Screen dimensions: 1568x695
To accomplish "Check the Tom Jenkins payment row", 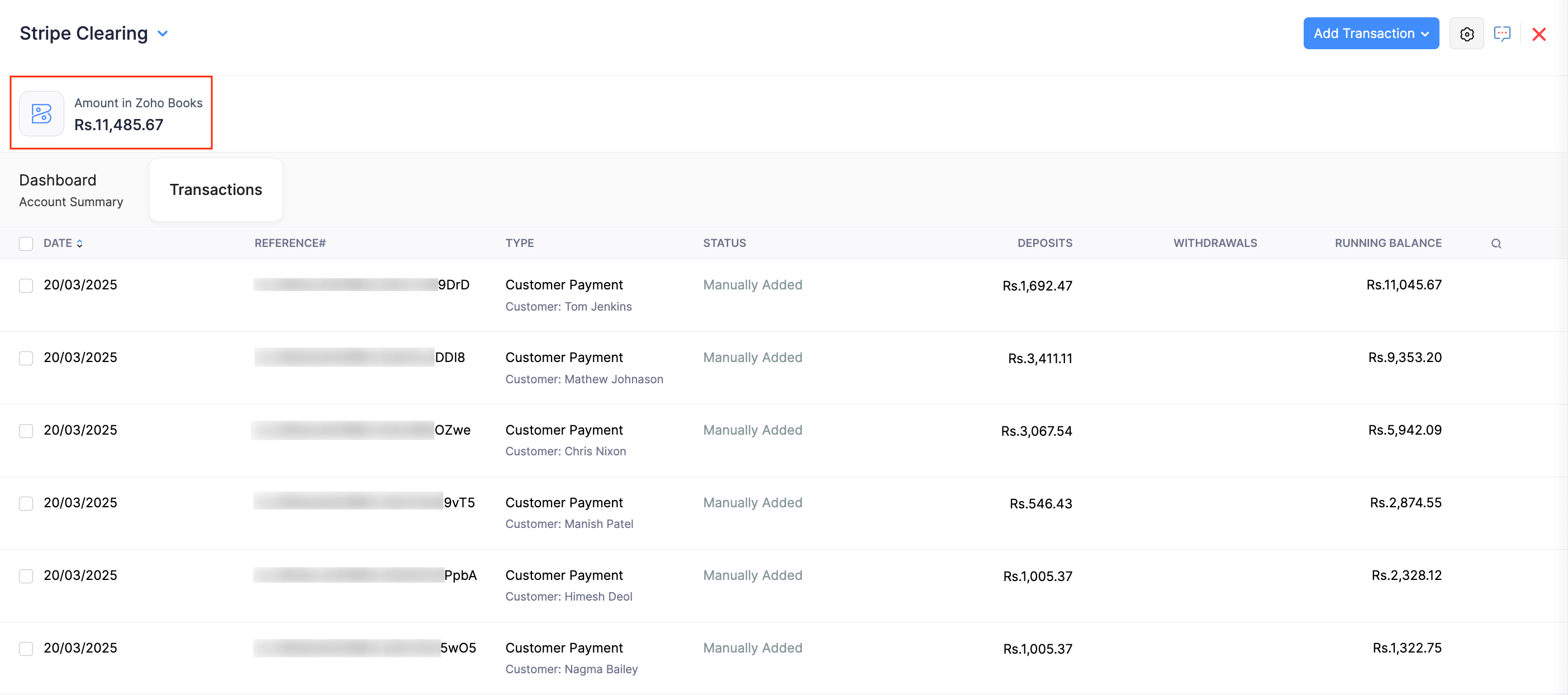I will (x=26, y=285).
